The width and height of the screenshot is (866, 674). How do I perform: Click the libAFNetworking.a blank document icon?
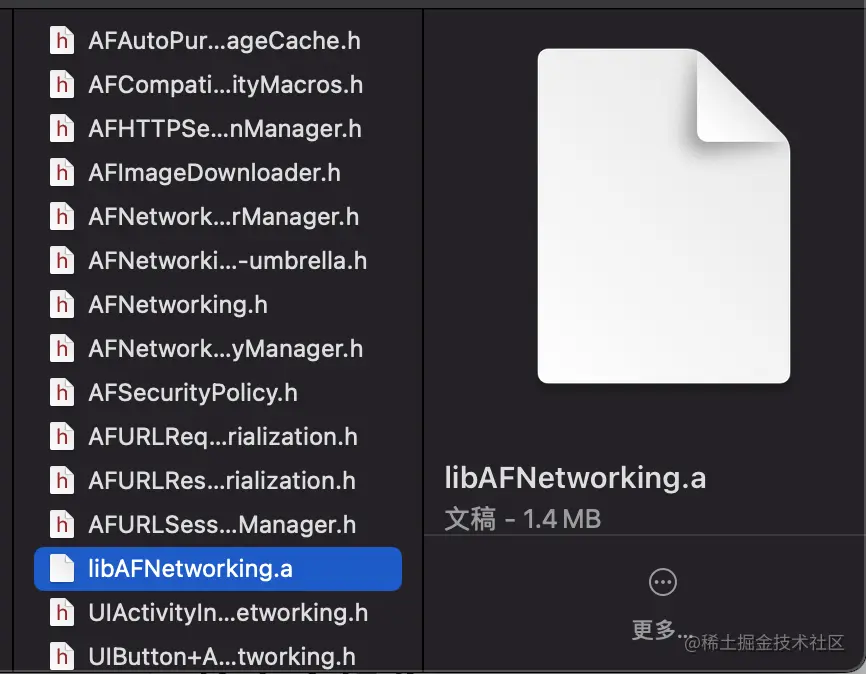coord(62,569)
